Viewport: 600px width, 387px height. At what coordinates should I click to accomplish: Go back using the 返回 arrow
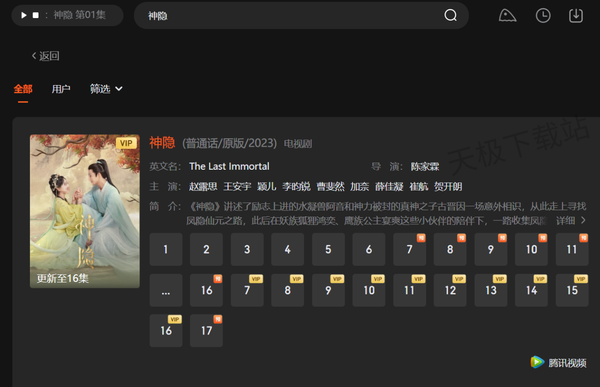(x=45, y=56)
